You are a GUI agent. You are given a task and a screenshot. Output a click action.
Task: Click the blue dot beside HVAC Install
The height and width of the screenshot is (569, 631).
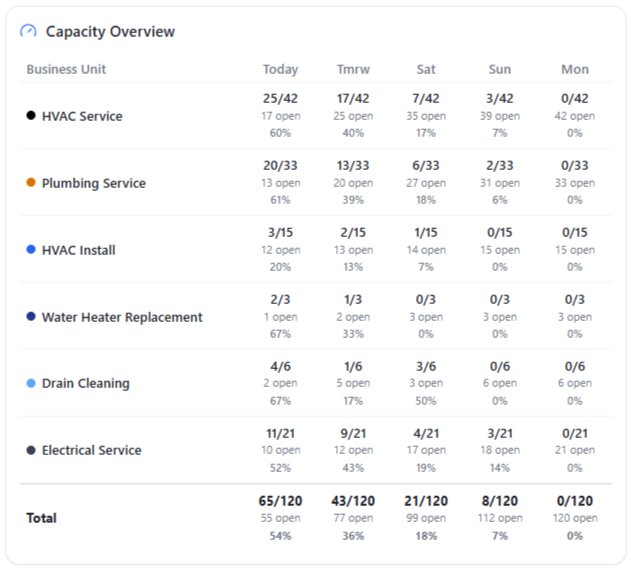[x=31, y=249]
